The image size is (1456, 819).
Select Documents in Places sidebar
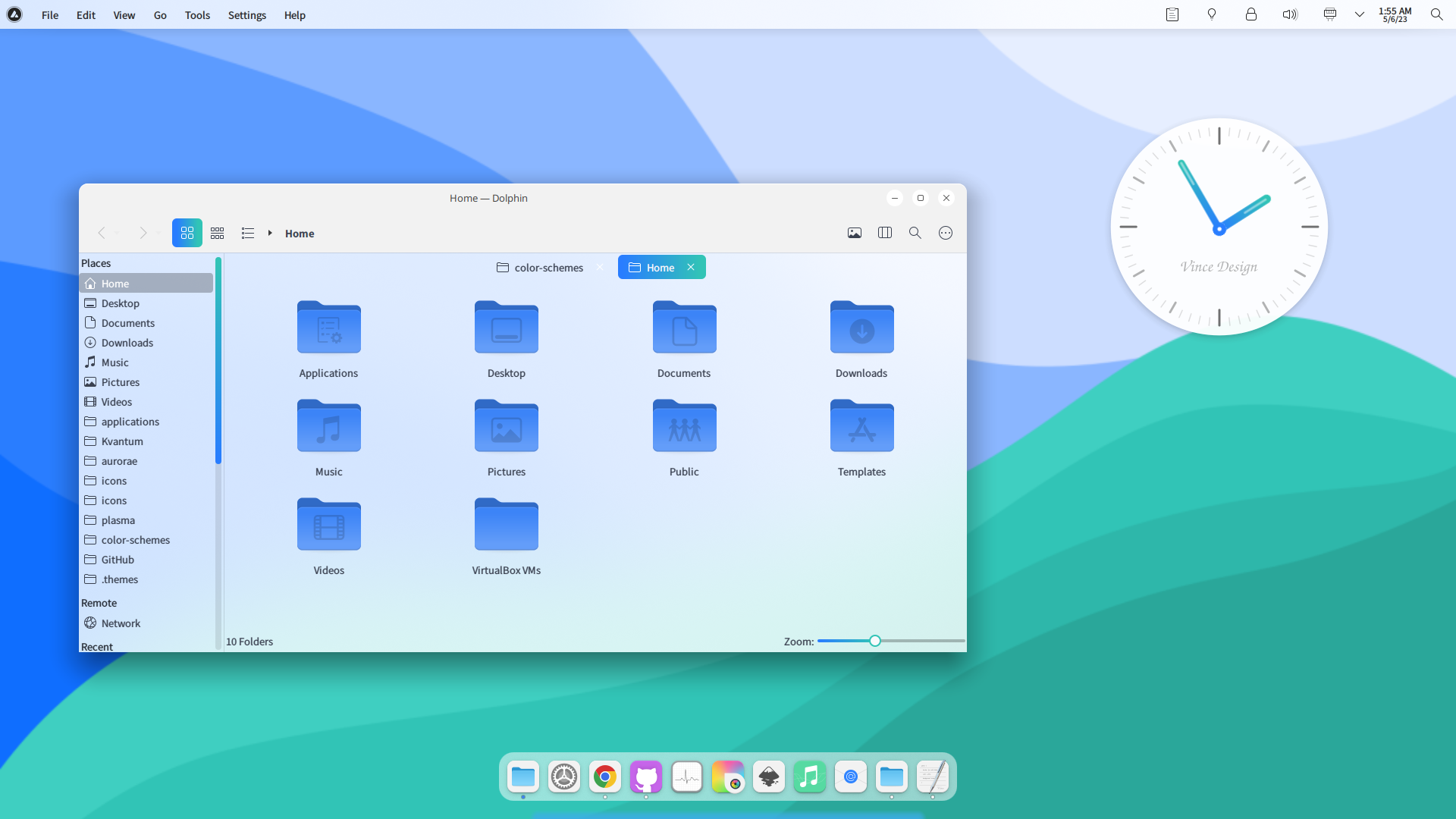click(146, 323)
